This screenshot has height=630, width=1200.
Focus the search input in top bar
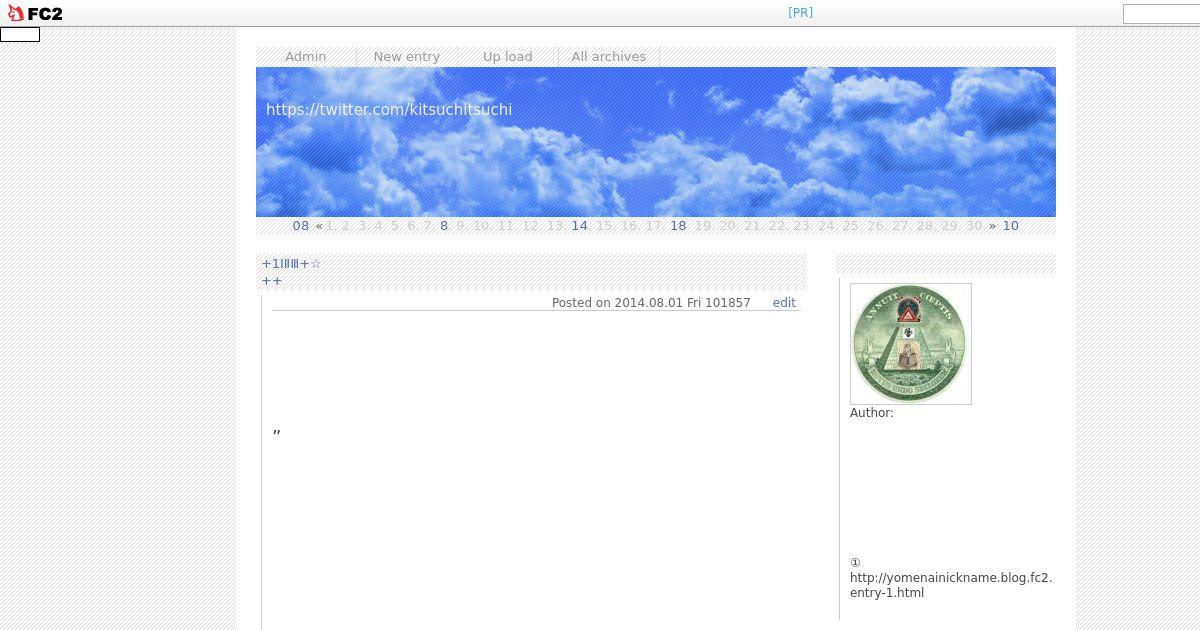pyautogui.click(x=1161, y=14)
